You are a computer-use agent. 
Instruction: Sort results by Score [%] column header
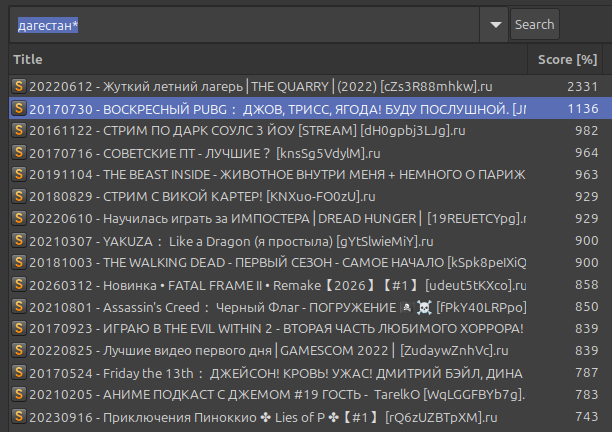pos(567,59)
